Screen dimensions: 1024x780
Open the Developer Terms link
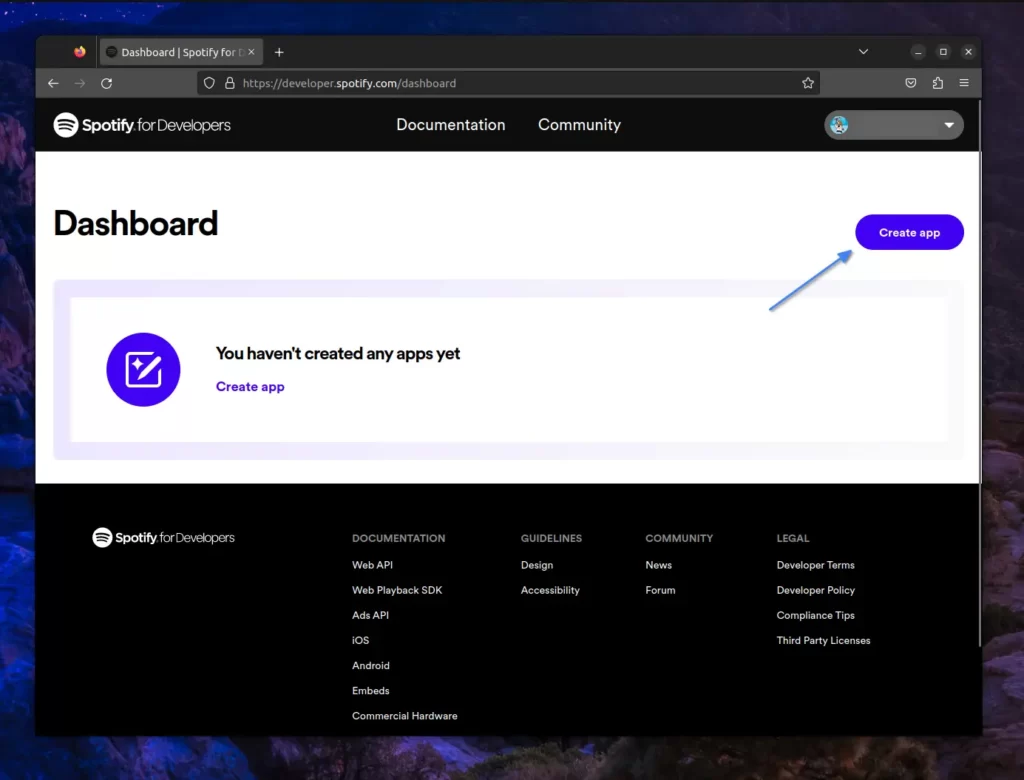coord(816,565)
